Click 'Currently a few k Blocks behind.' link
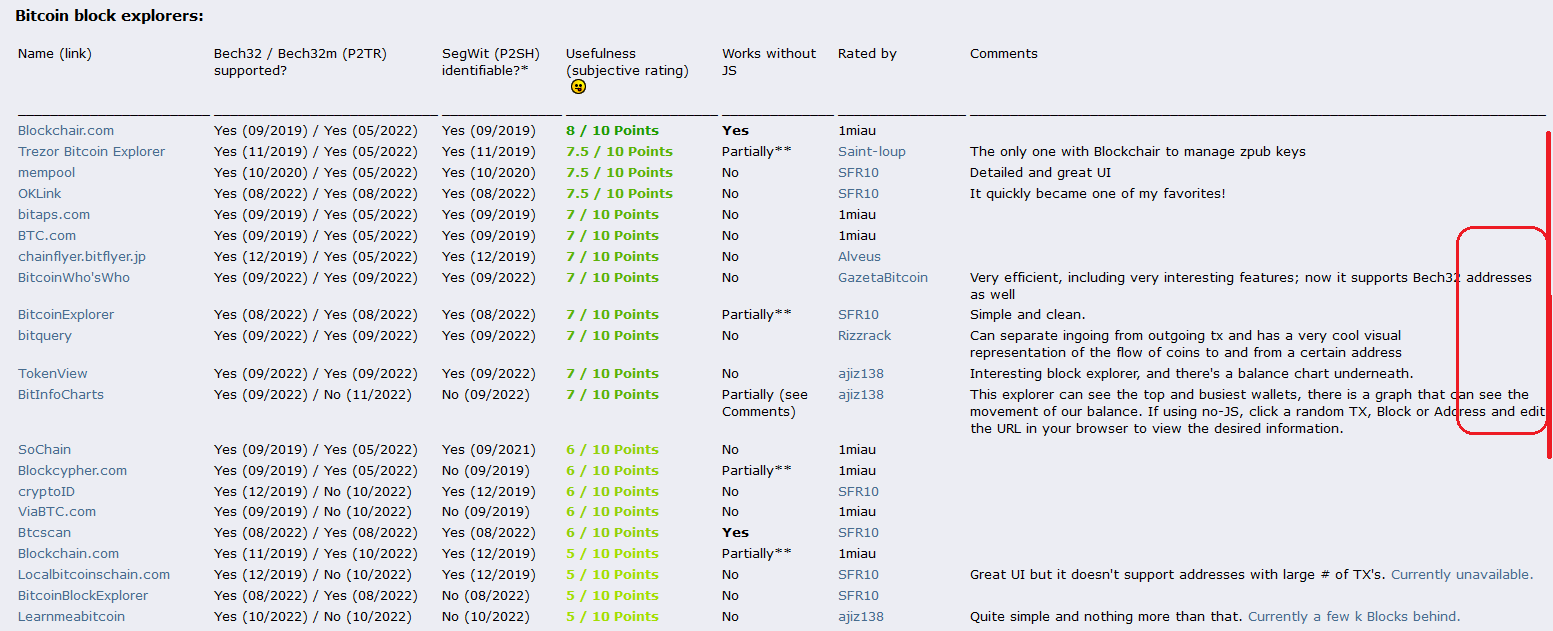Viewport: 1553px width, 631px height. [1354, 616]
